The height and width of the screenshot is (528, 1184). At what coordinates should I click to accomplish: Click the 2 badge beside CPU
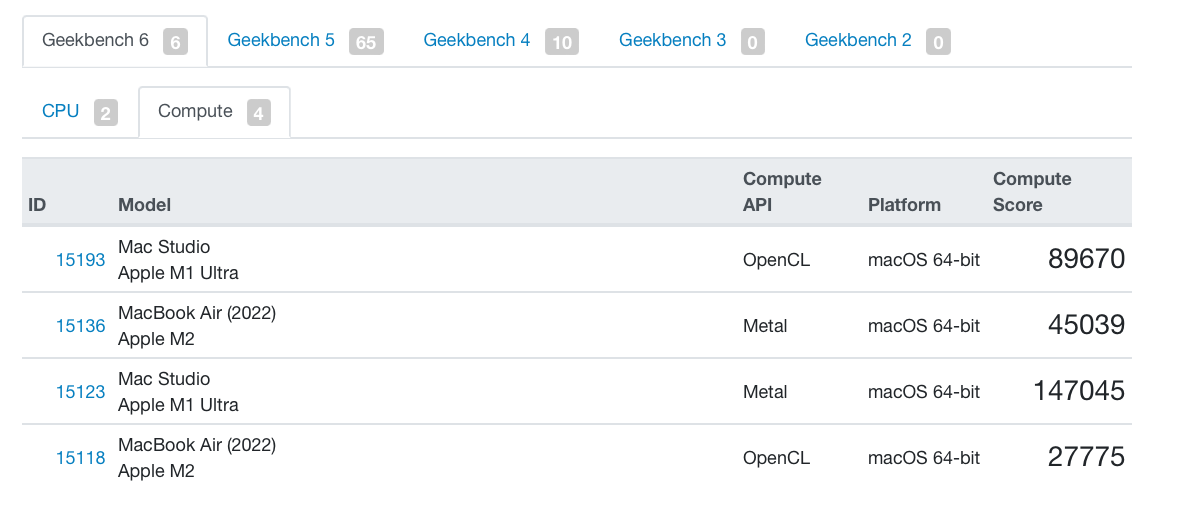click(106, 113)
